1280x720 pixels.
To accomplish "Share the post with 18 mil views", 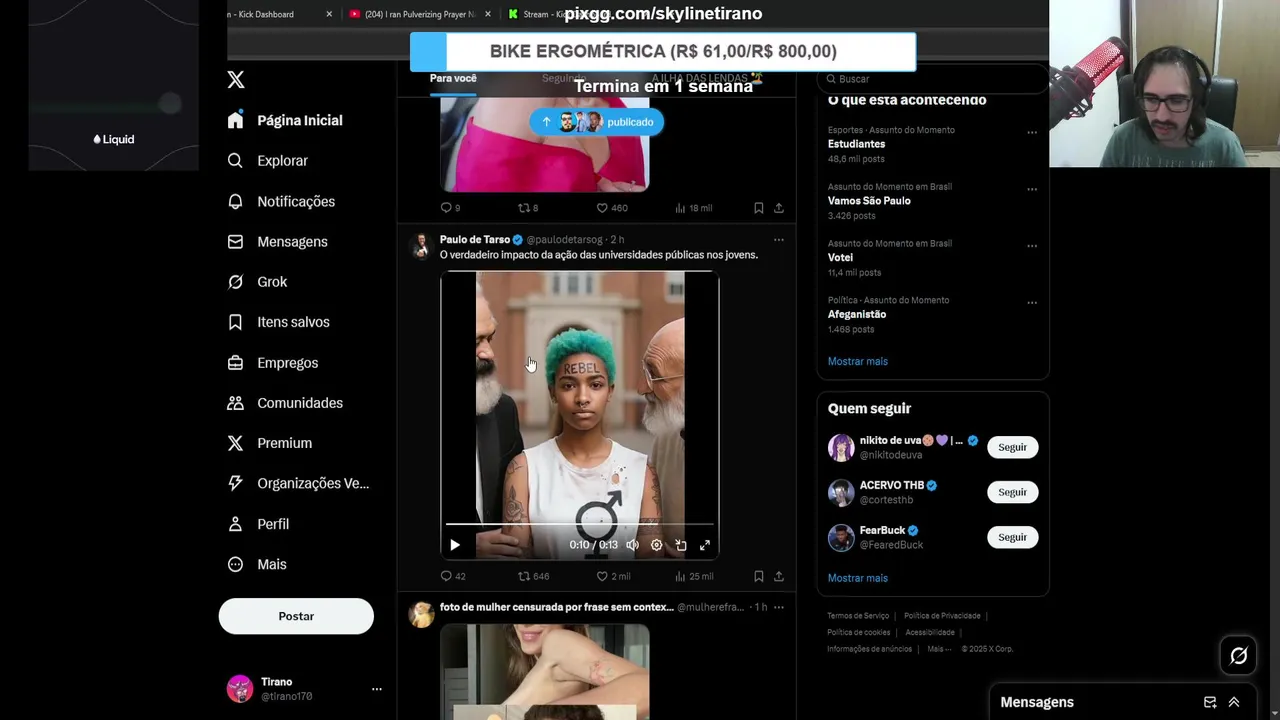I will tap(778, 208).
